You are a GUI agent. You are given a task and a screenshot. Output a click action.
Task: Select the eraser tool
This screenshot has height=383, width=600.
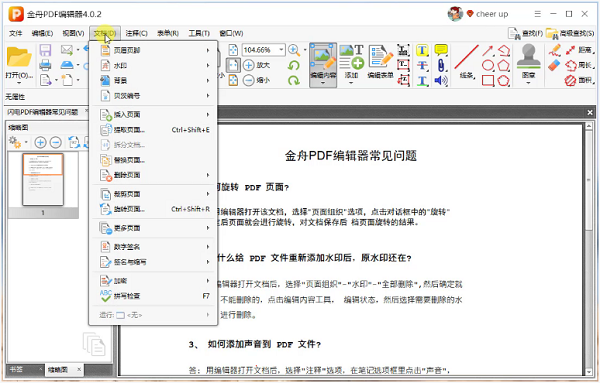tap(554, 65)
